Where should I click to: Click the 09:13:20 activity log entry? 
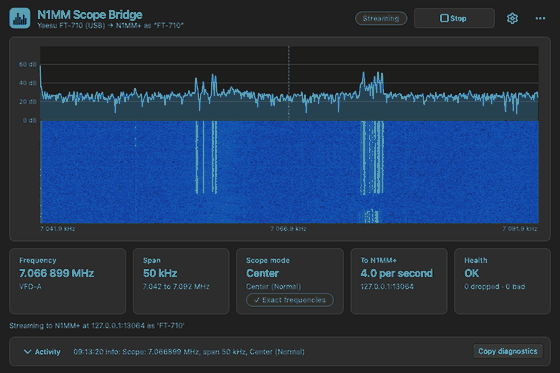click(189, 352)
